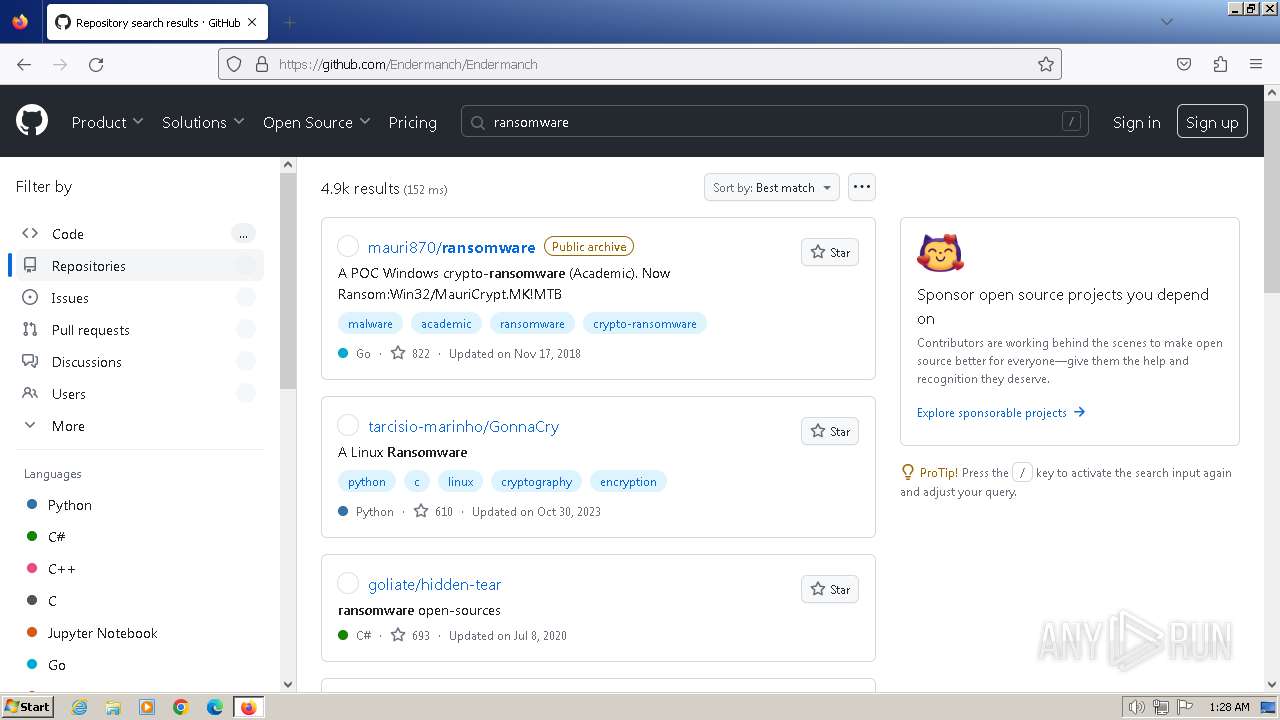This screenshot has width=1280, height=720.
Task: Bookmark this page with the star icon
Action: [x=1046, y=64]
